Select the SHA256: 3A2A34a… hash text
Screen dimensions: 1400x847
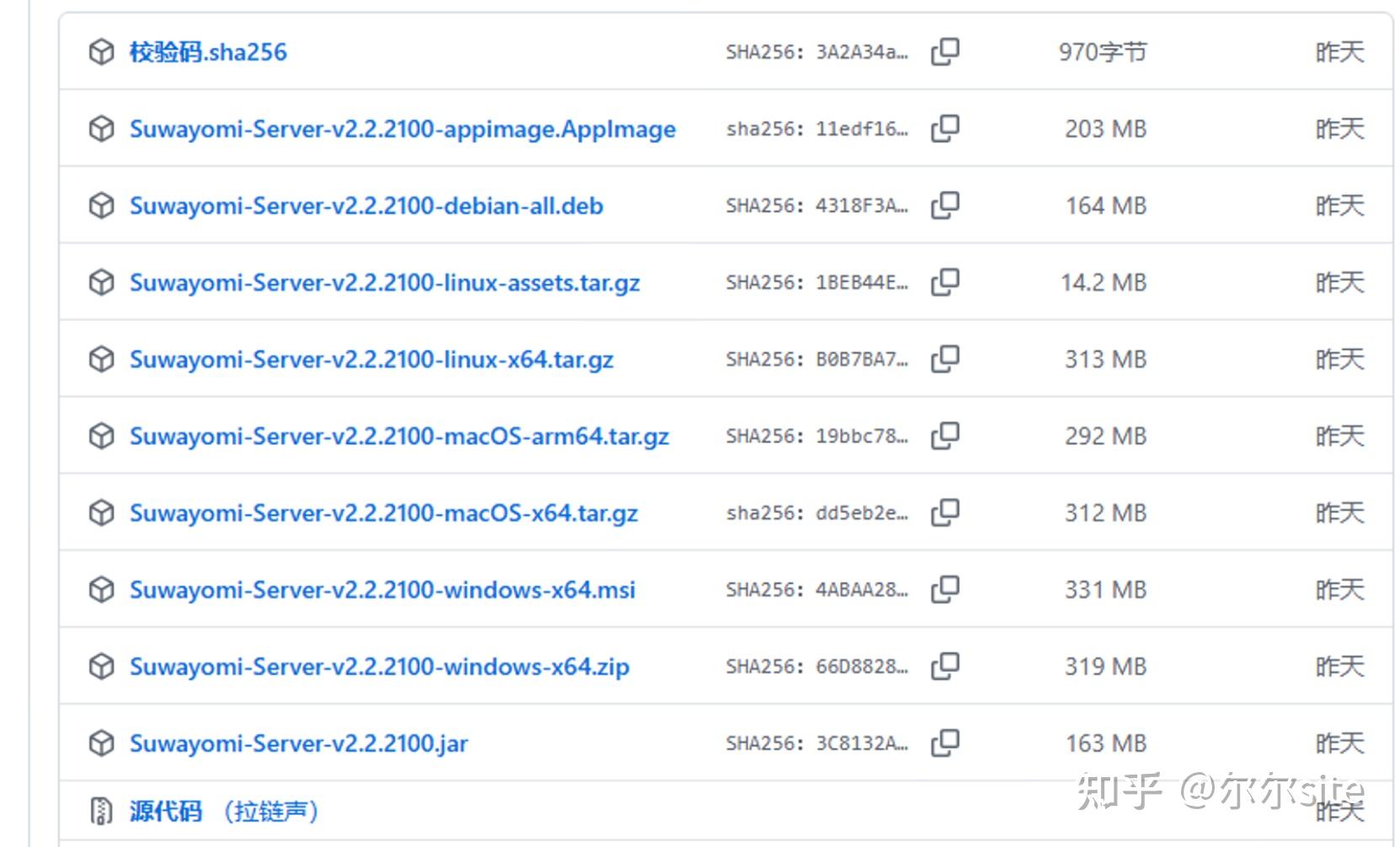817,52
